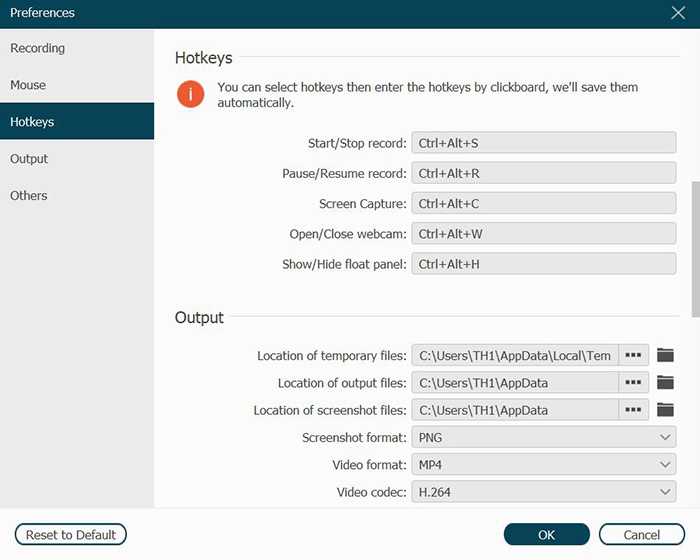Select the Show/Hide float panel hotkey field
The height and width of the screenshot is (560, 700).
point(543,264)
